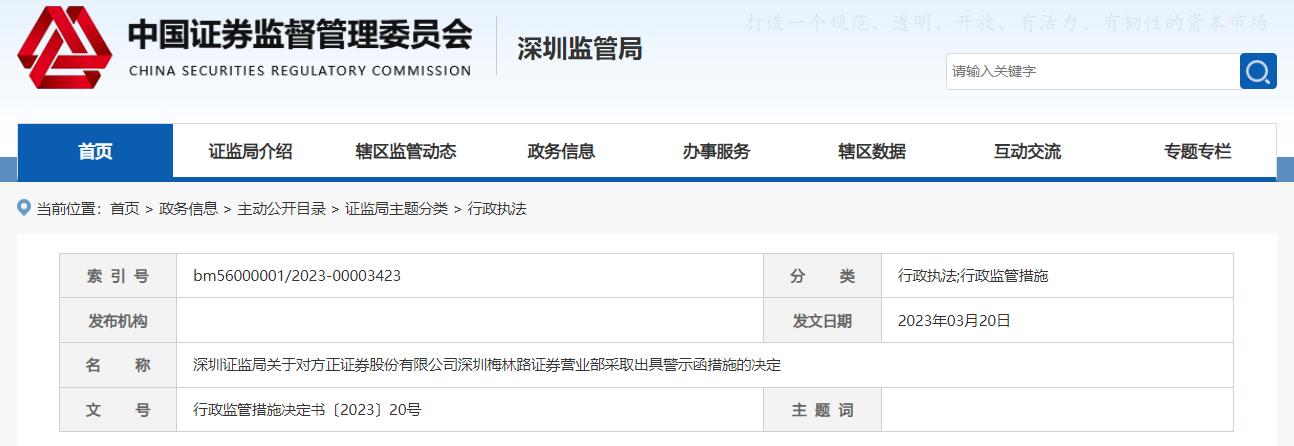The image size is (1294, 446).
Task: Click the magnifier search icon button
Action: [1258, 71]
